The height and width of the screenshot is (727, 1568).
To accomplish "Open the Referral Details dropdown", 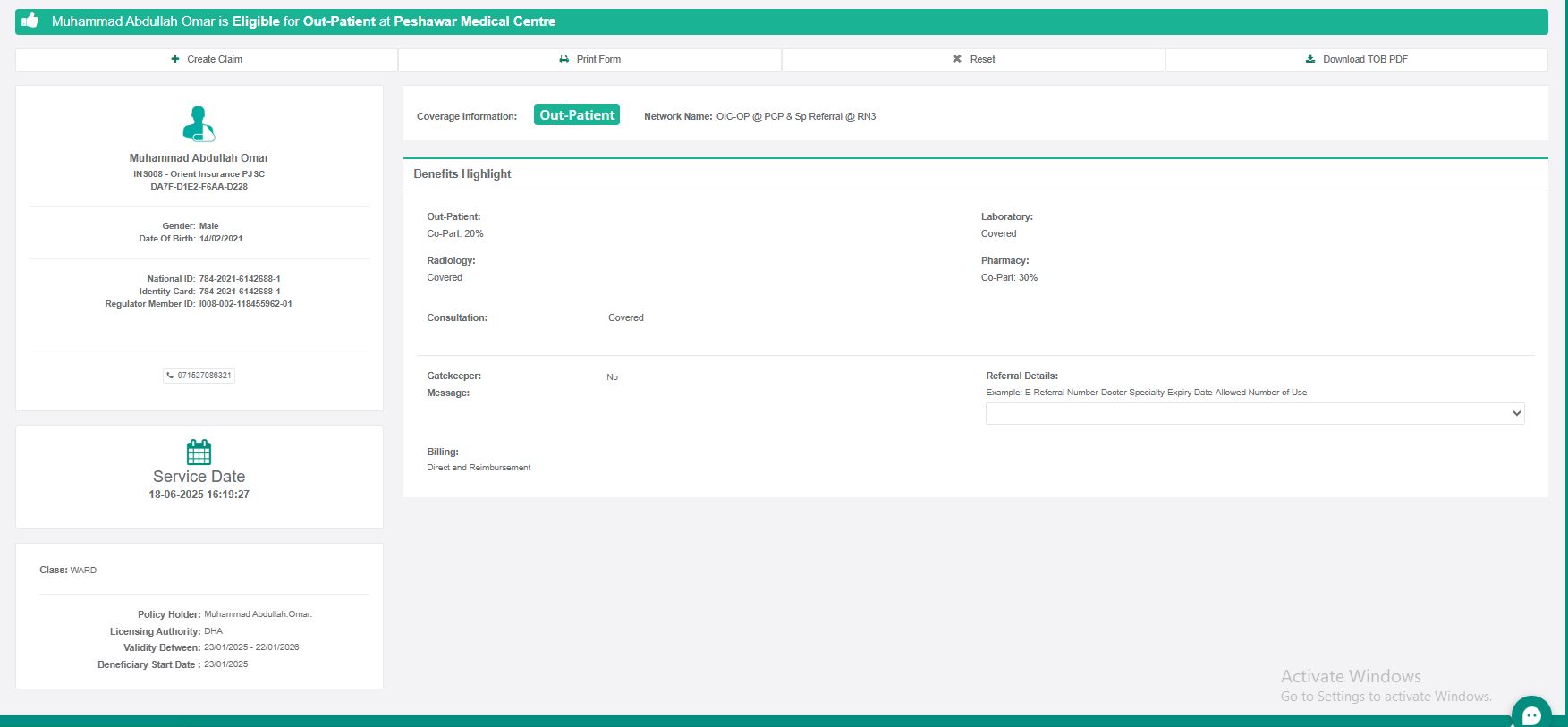I will (x=1254, y=413).
